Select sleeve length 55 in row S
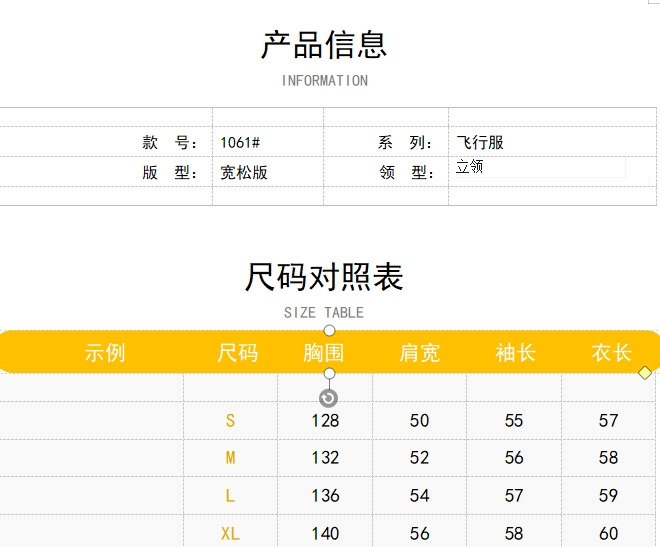The width and height of the screenshot is (660, 547). pyautogui.click(x=514, y=421)
